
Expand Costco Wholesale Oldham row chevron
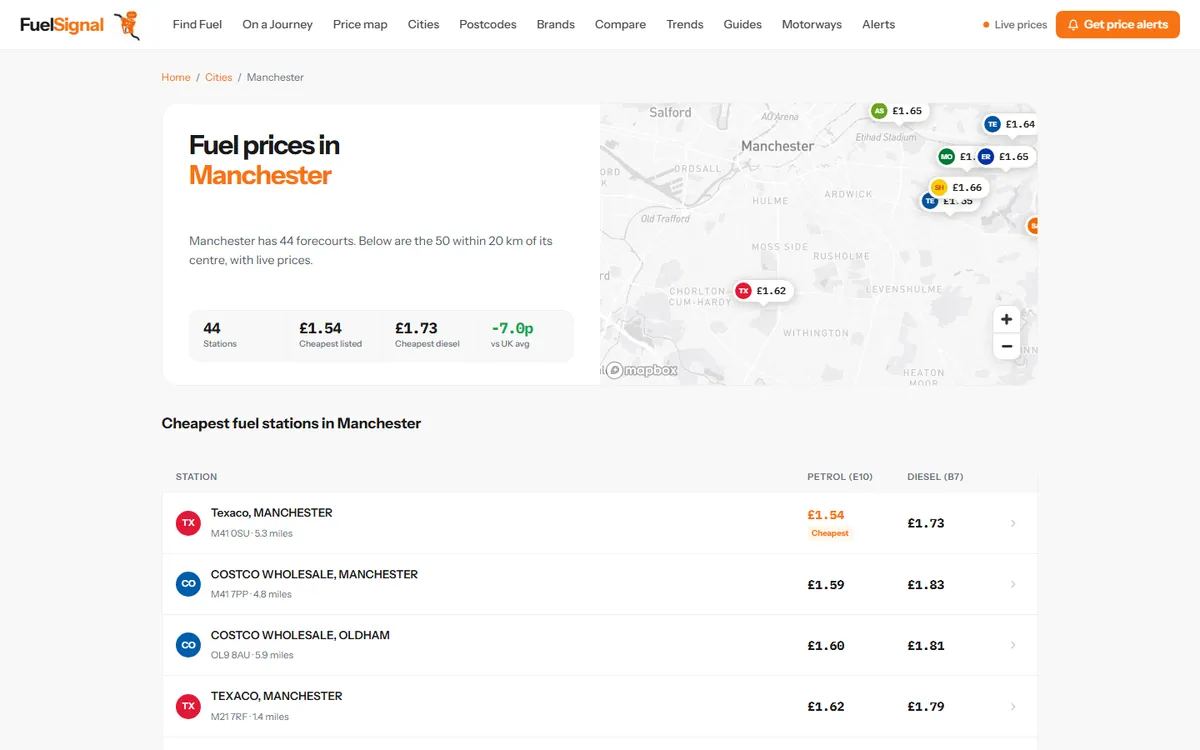tap(1013, 645)
